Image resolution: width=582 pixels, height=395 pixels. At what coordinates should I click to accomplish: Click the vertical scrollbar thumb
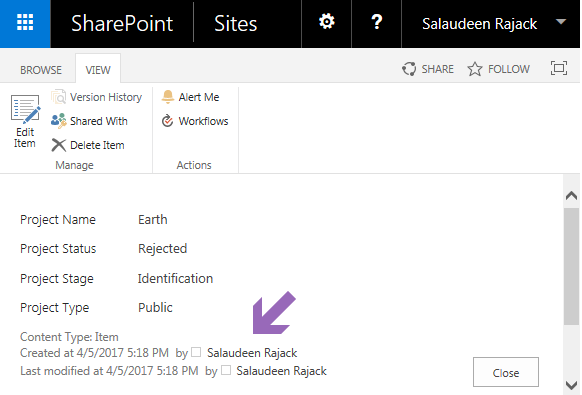[571, 267]
